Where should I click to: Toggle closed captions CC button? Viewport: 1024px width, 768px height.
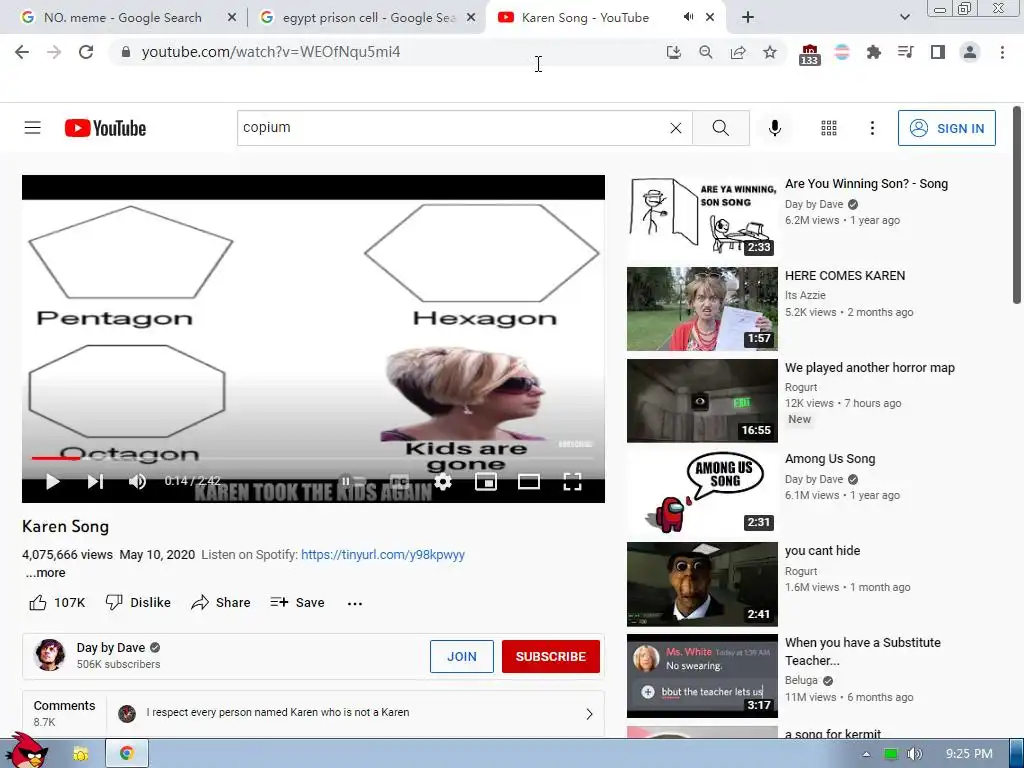399,482
